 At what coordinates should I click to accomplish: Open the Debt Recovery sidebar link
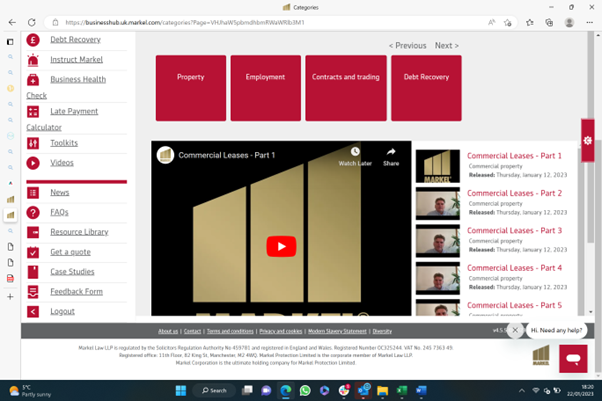coord(76,40)
